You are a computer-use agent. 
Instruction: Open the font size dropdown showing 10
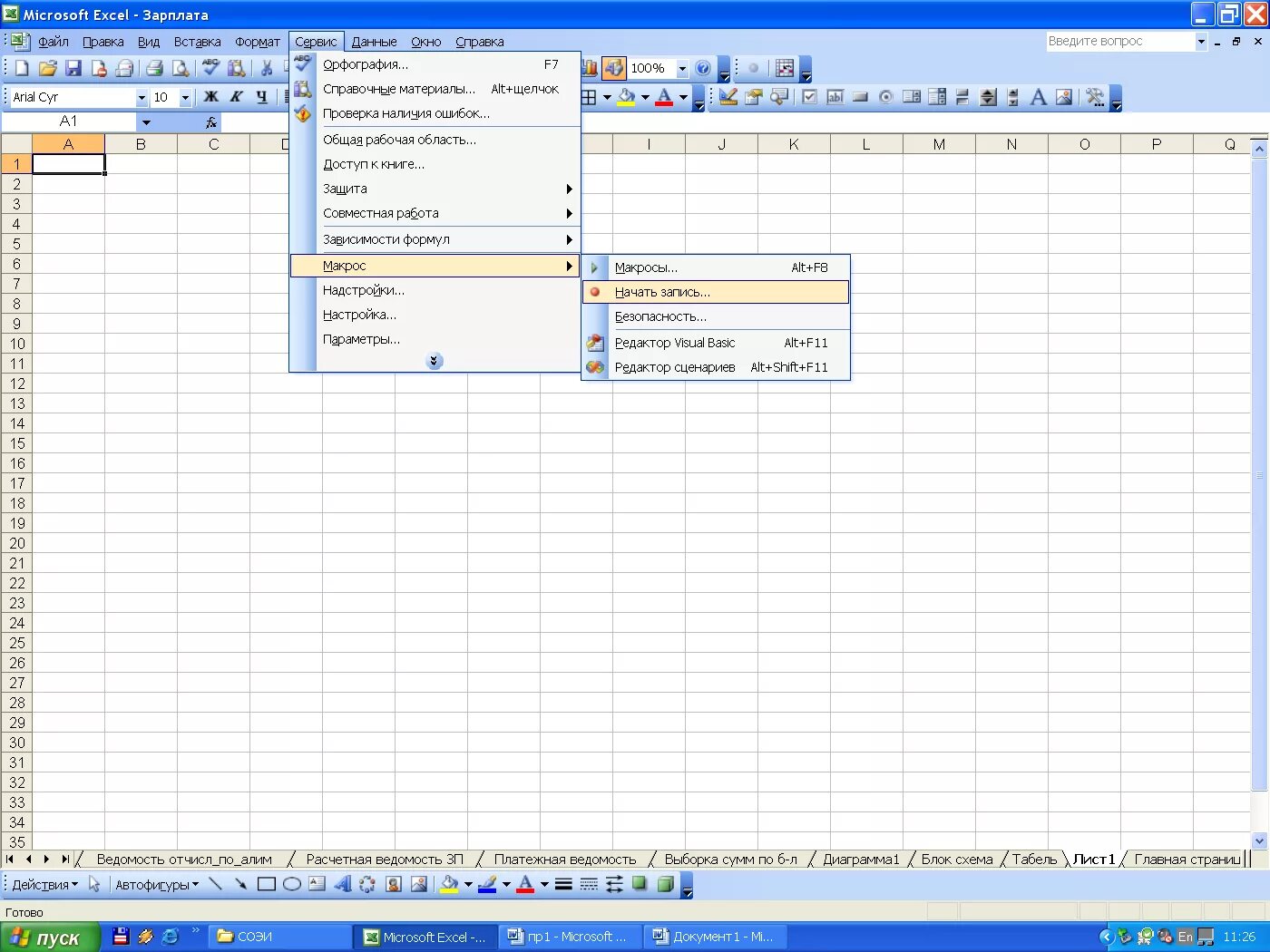click(185, 97)
